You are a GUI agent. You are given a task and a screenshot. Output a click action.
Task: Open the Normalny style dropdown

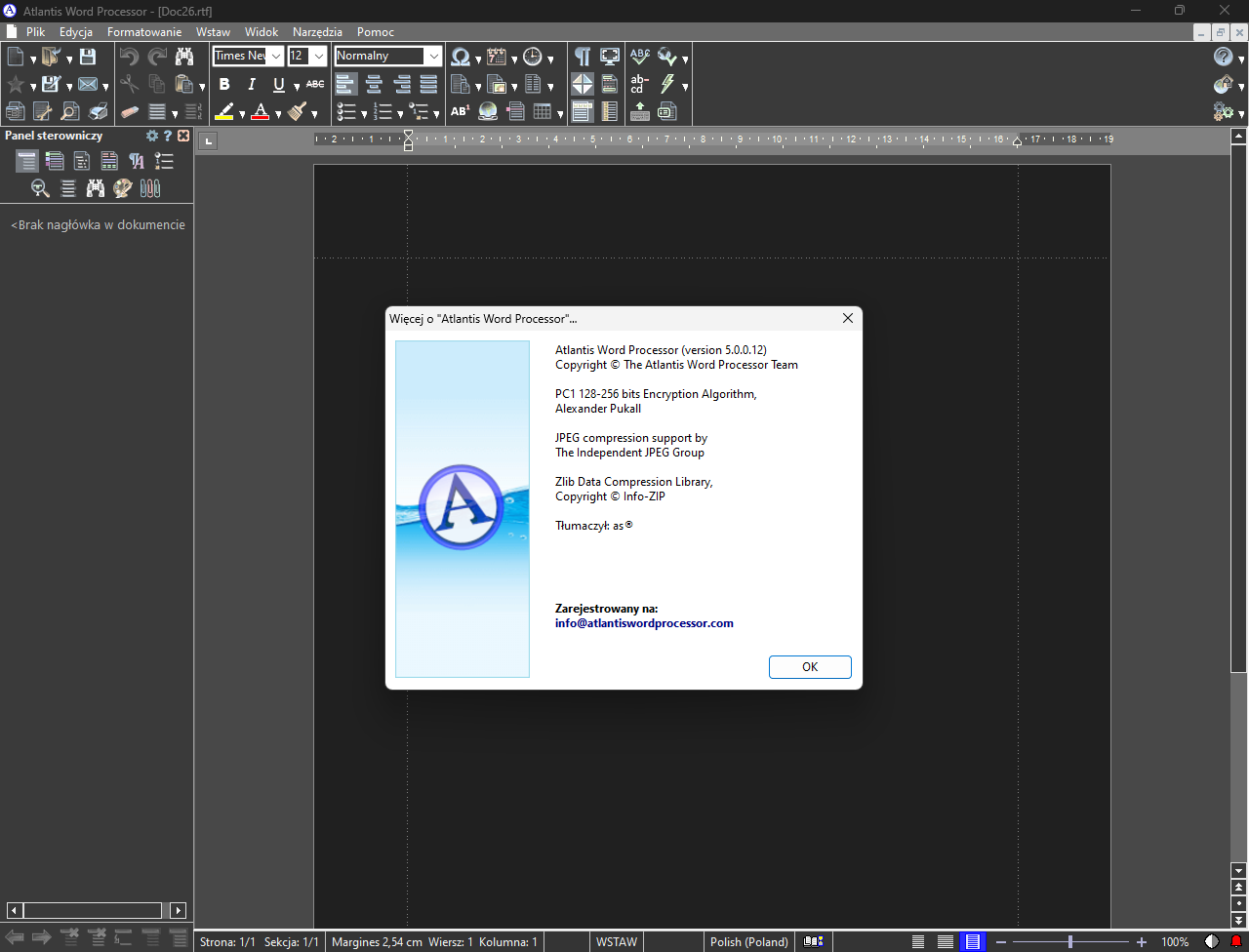tap(433, 57)
